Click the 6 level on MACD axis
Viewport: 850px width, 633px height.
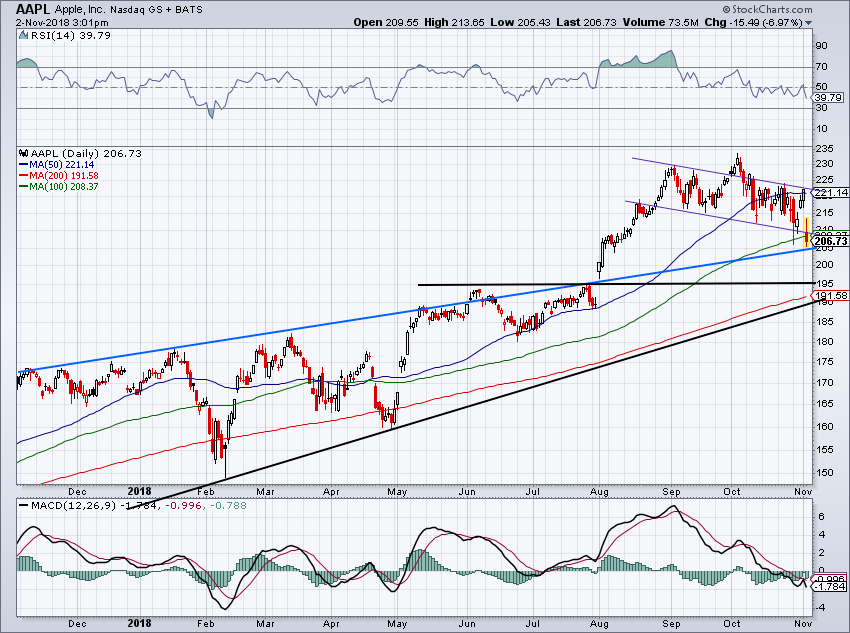822,516
